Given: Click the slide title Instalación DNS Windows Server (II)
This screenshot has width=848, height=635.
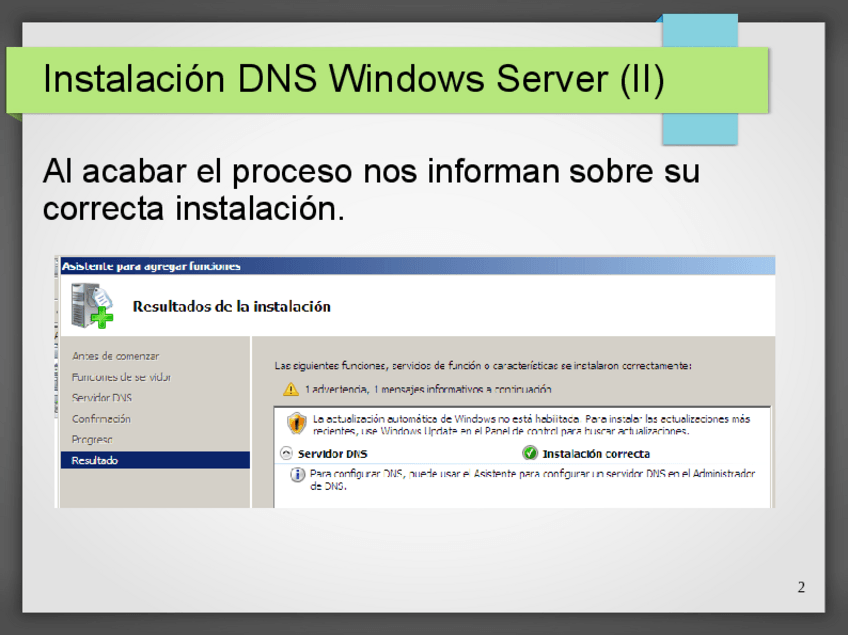Looking at the screenshot, I should 354,79.
